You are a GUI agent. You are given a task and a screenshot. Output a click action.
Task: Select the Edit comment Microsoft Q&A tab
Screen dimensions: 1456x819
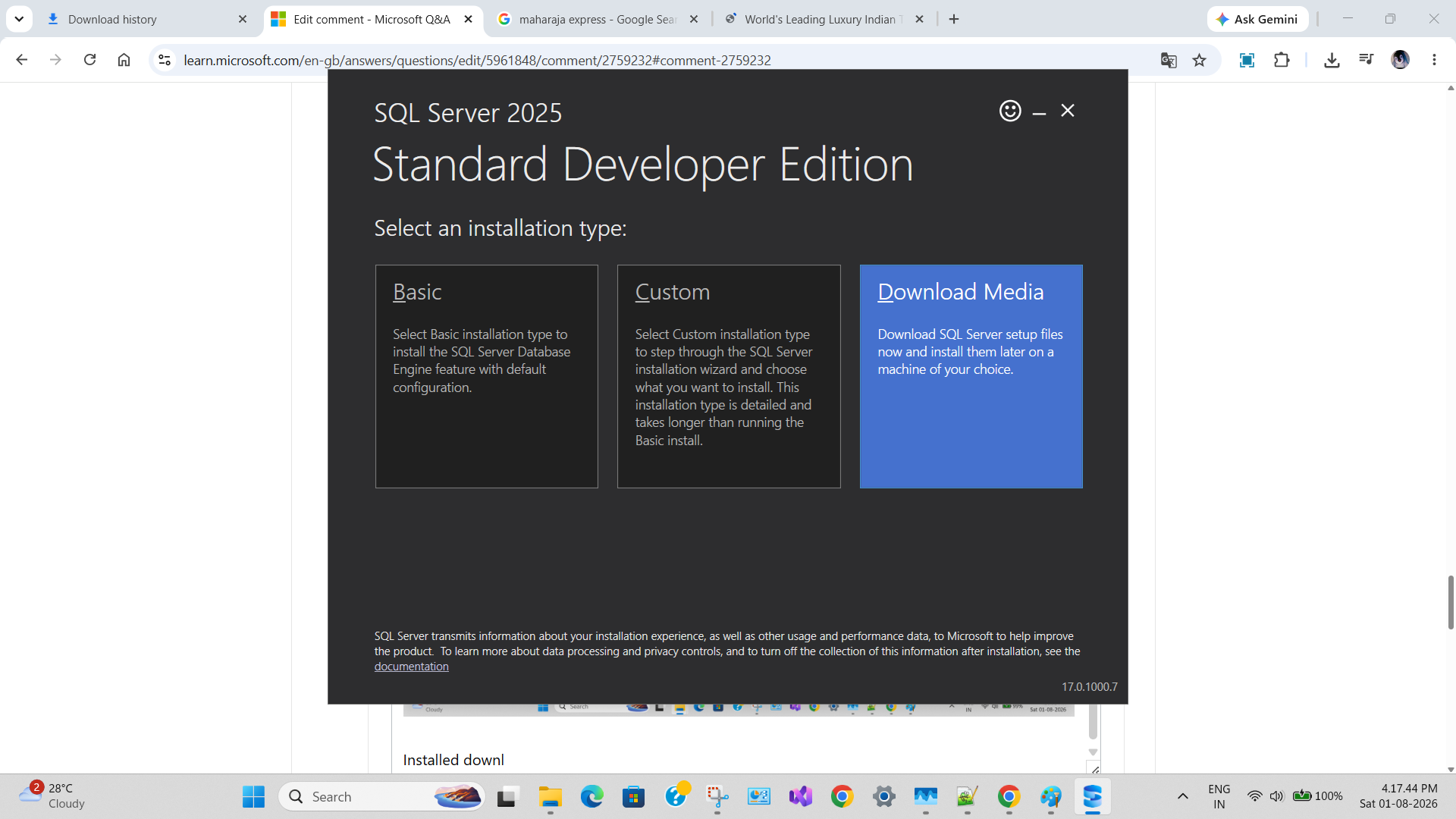pyautogui.click(x=372, y=19)
